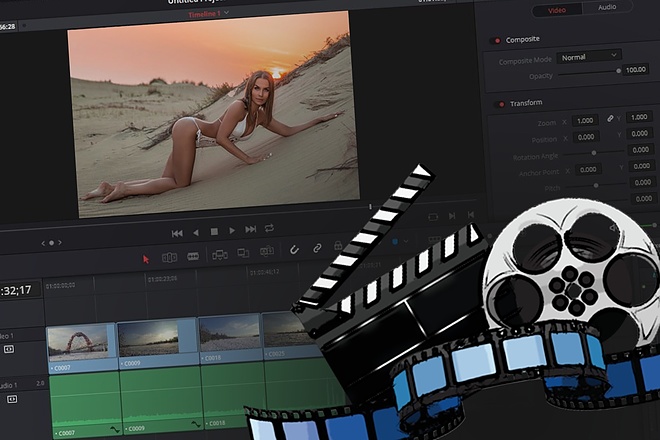Click the Match Frame icon under the viewer
The image size is (660, 440).
pyautogui.click(x=433, y=217)
